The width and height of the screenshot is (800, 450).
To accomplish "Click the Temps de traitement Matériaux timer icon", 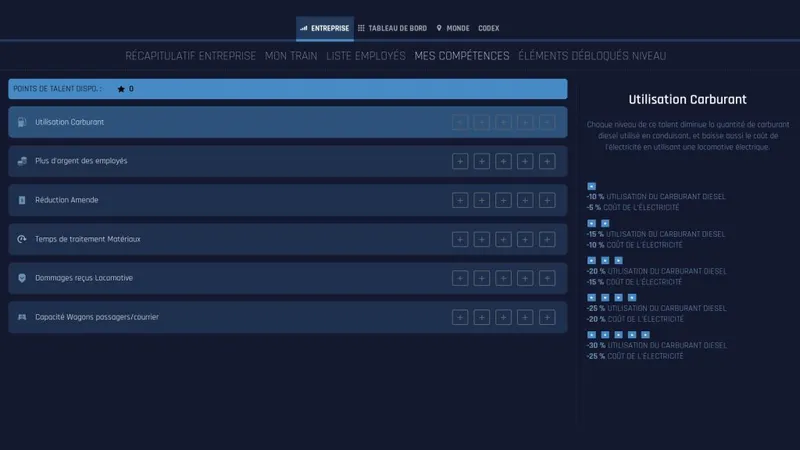I will [x=22, y=239].
